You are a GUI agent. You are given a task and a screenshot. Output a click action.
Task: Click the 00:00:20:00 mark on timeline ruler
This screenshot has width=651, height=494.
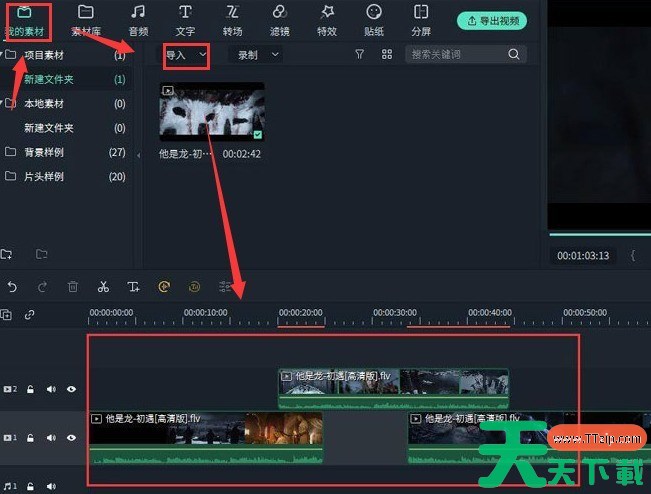pyautogui.click(x=301, y=313)
